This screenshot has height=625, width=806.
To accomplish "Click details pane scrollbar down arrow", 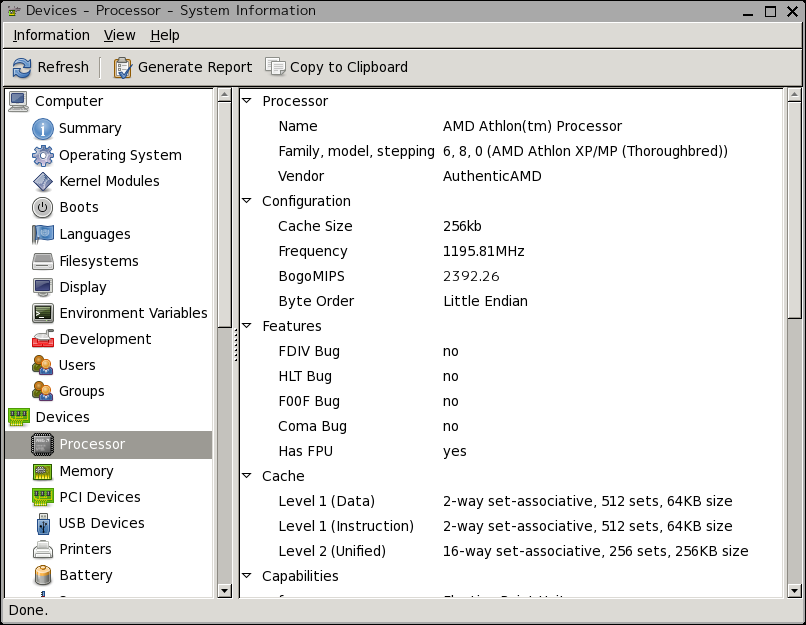I will click(794, 591).
